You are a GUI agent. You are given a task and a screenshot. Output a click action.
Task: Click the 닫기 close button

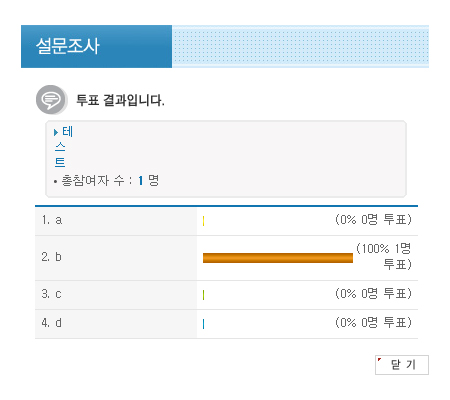[x=402, y=365]
